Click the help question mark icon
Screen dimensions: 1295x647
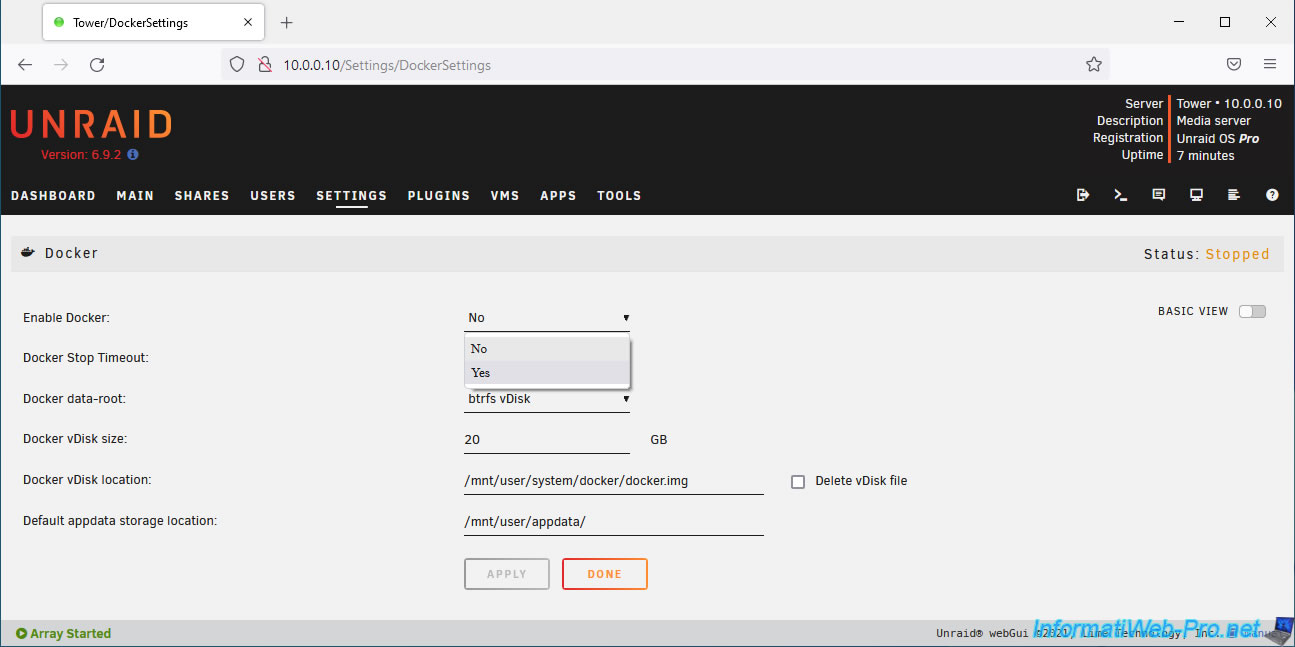click(1272, 195)
